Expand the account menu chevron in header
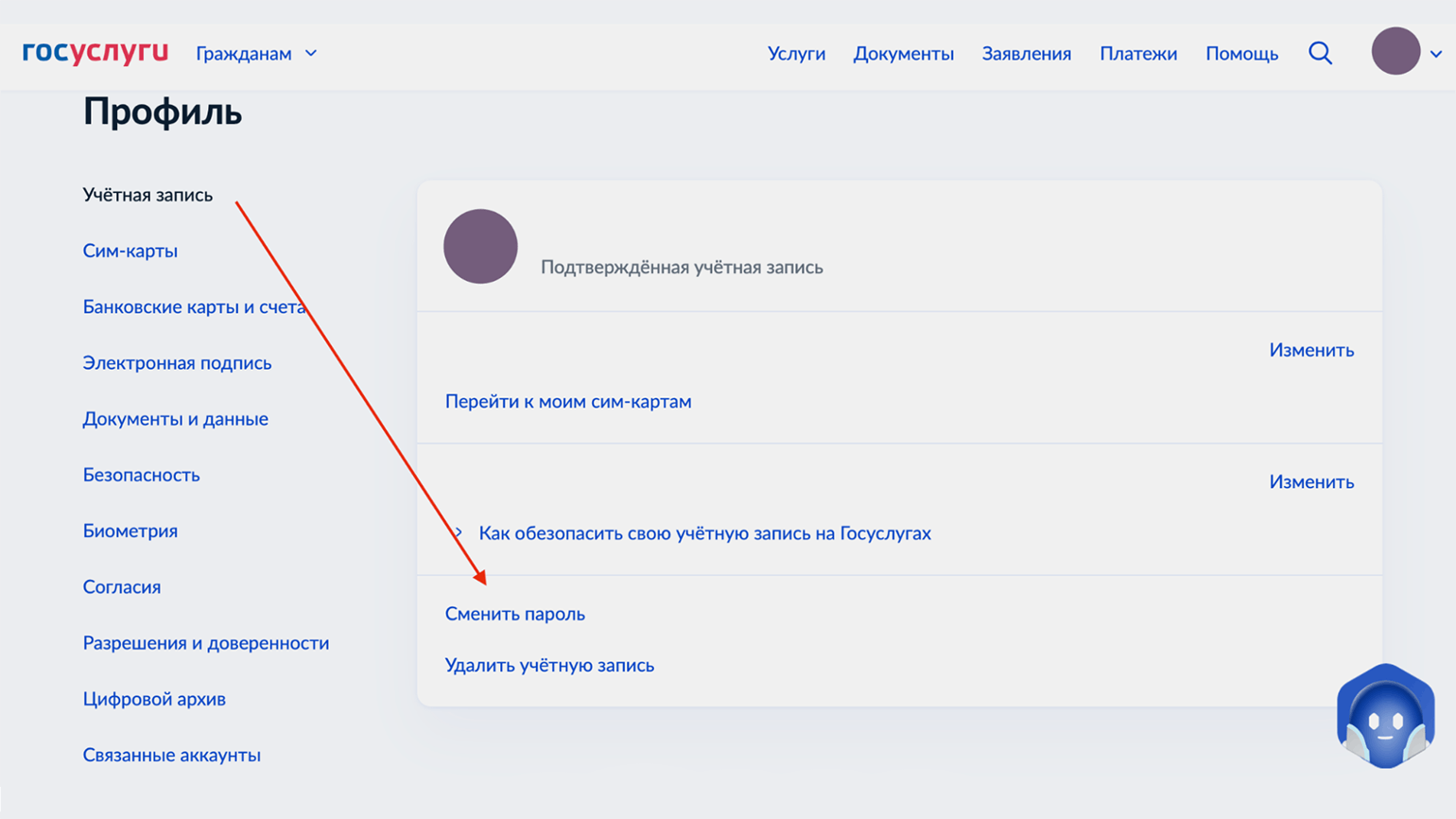1456x819 pixels. click(1435, 54)
